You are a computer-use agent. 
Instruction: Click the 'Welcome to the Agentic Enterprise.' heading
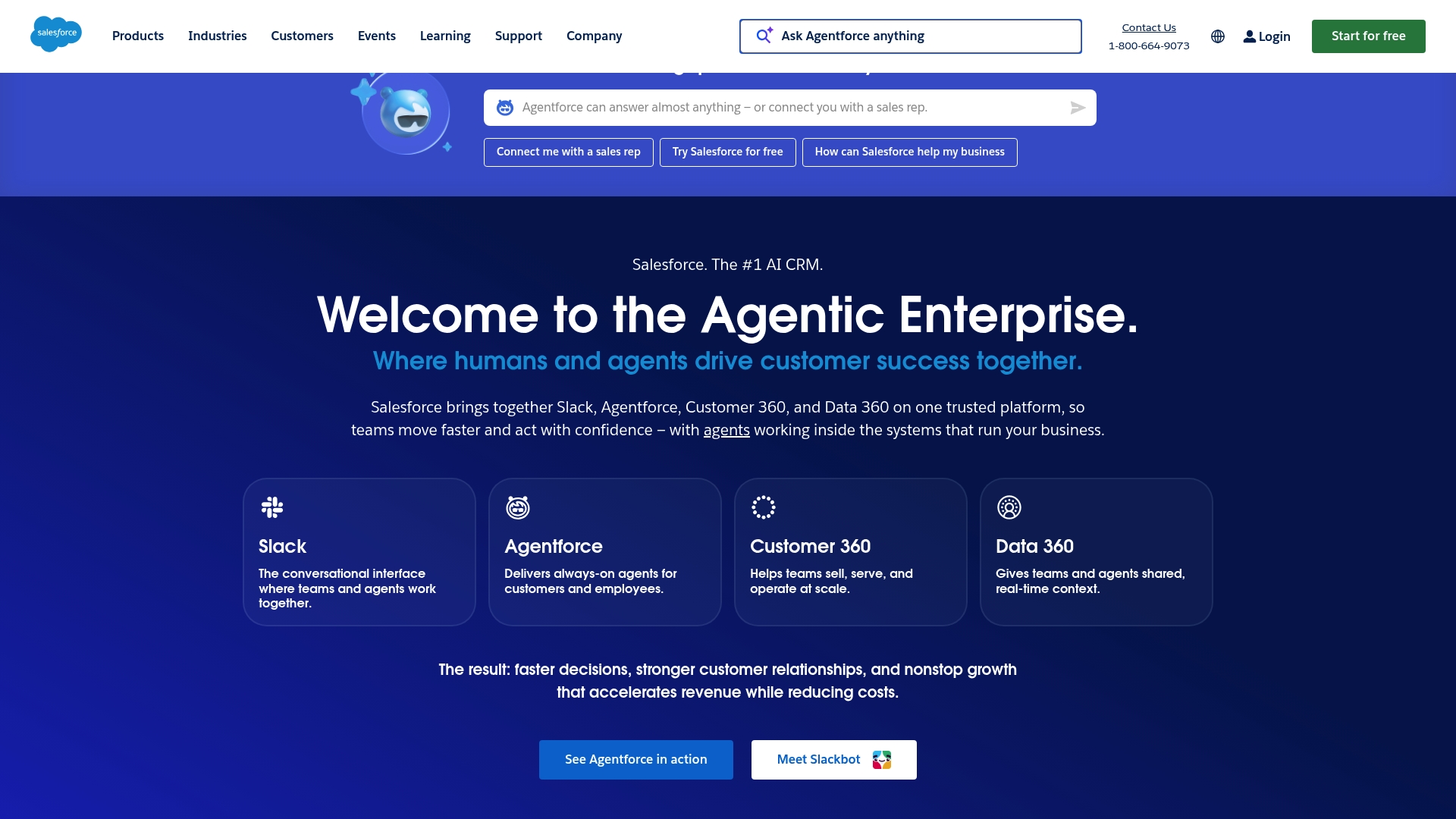tap(728, 315)
